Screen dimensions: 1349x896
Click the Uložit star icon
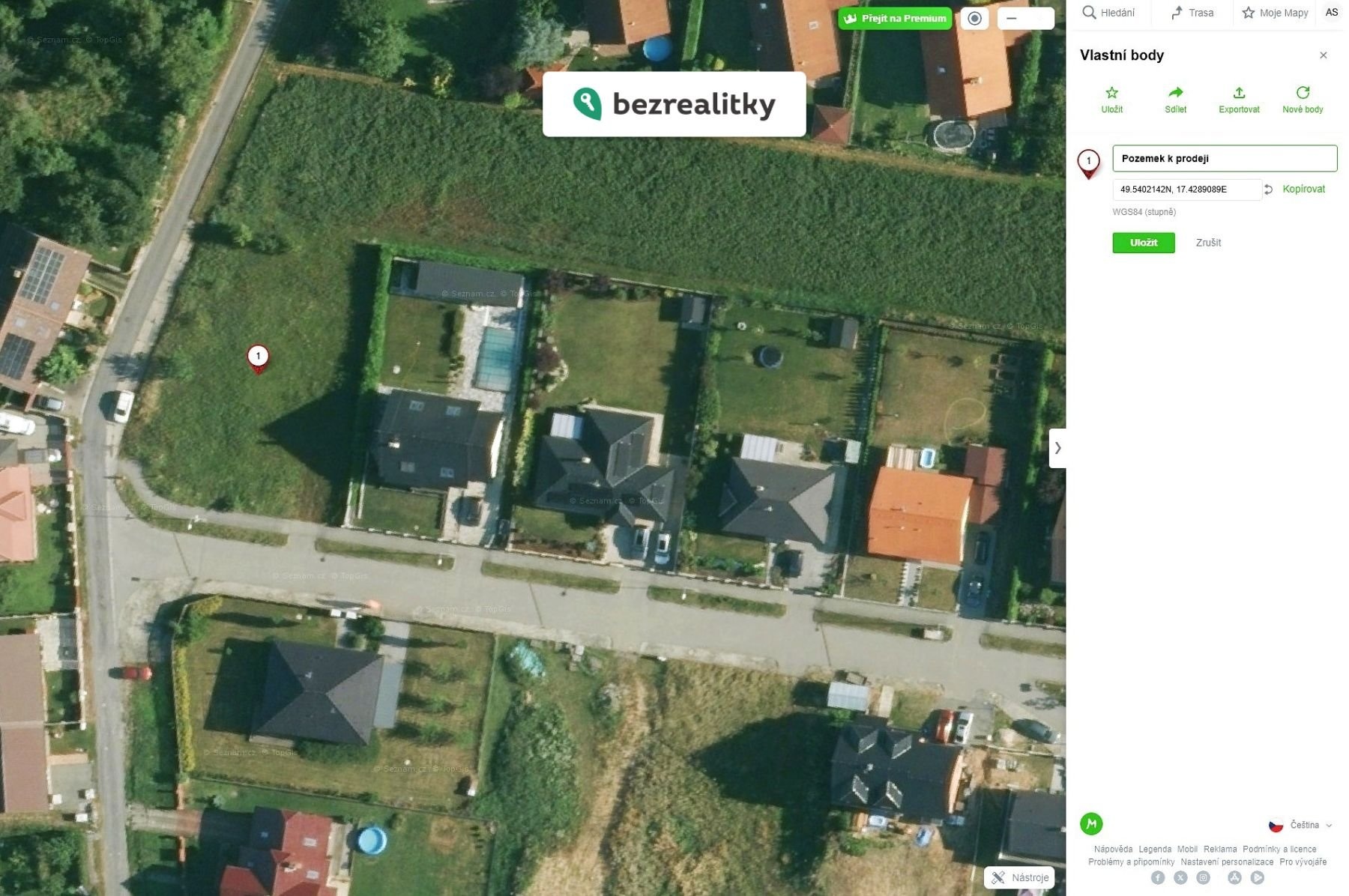point(1111,93)
